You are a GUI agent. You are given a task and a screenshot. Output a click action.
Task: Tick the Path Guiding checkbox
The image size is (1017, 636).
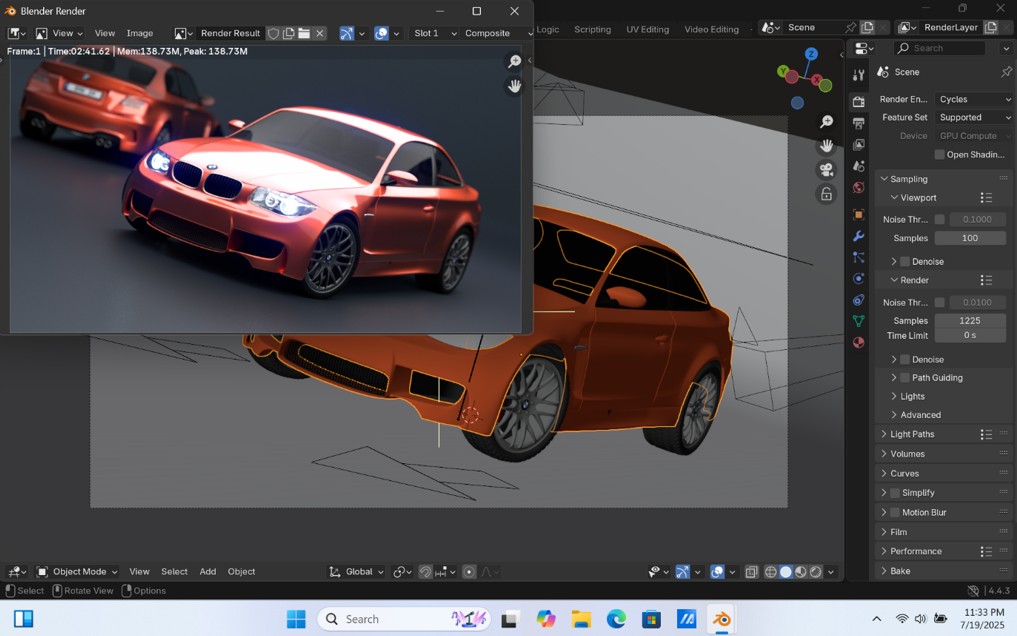tap(905, 378)
